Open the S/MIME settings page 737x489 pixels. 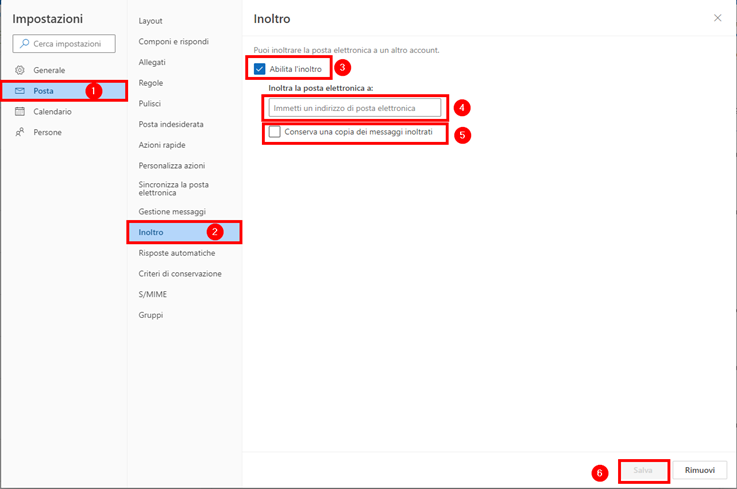point(153,294)
